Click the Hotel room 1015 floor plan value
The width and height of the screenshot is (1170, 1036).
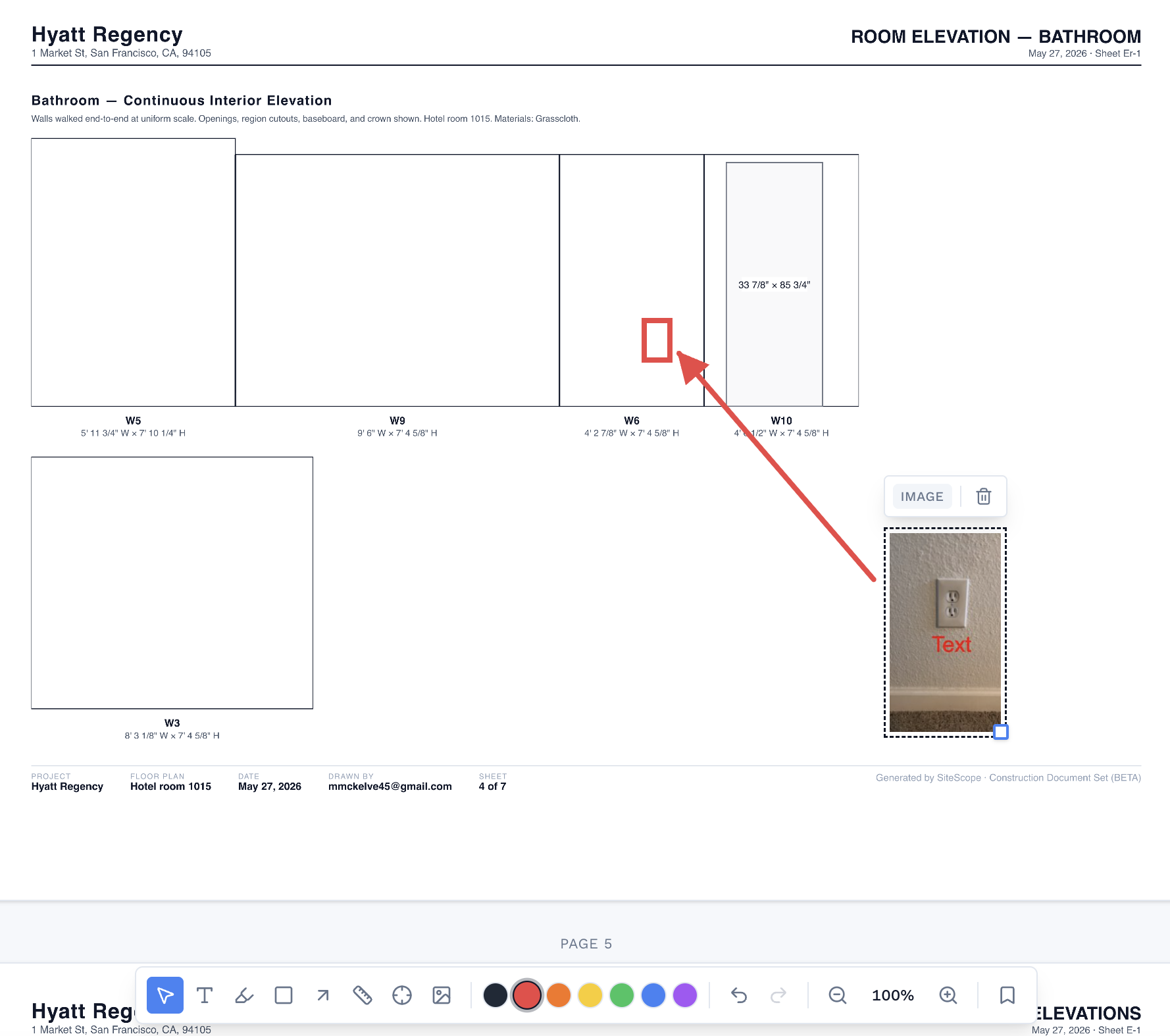pyautogui.click(x=170, y=787)
